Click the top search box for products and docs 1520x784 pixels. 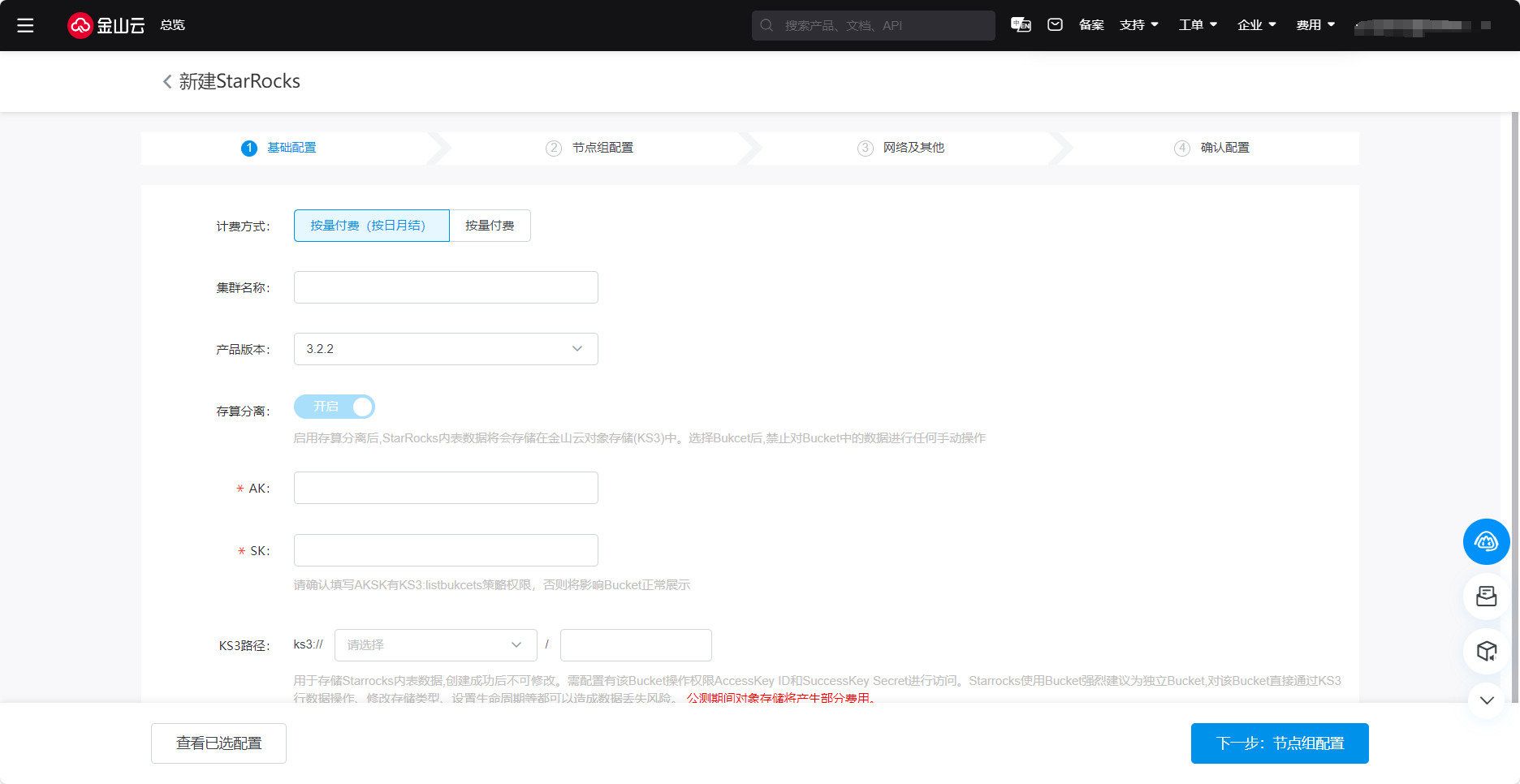point(873,25)
